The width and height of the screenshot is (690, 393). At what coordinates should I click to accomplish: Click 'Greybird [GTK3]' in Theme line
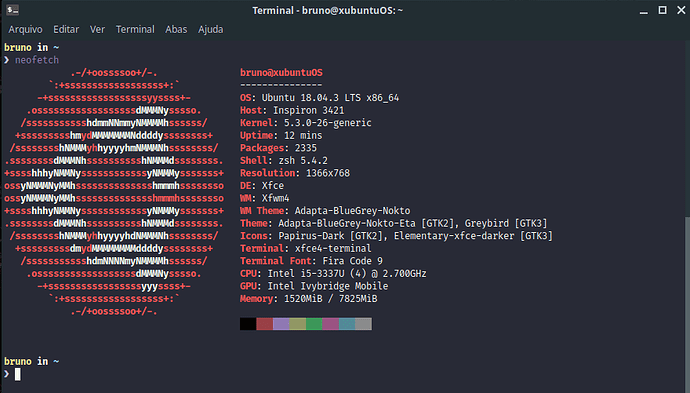506,224
